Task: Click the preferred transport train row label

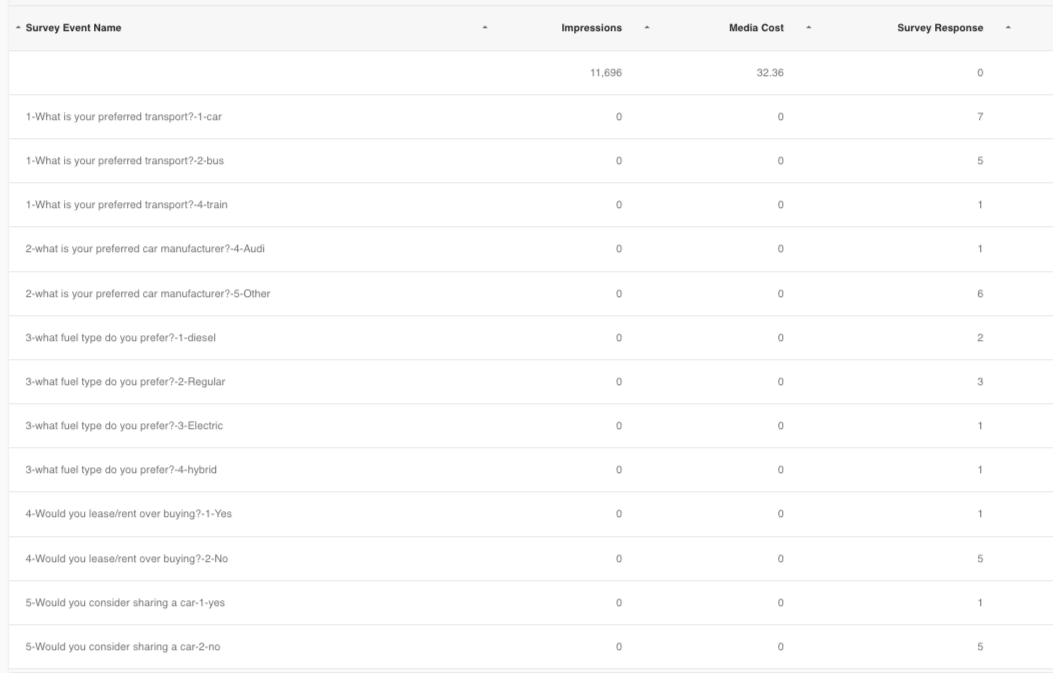Action: point(119,205)
